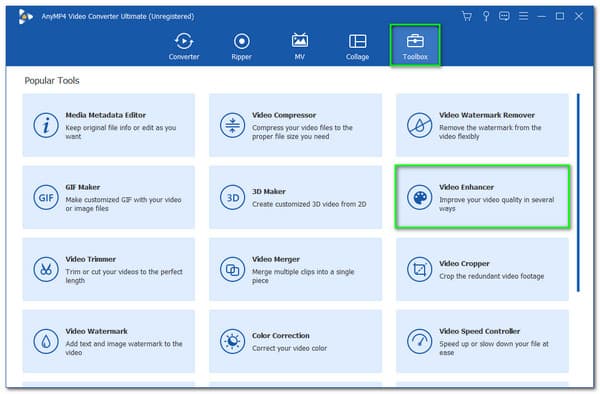Open GIF Maker title
This screenshot has width=600, height=394.
tap(83, 187)
